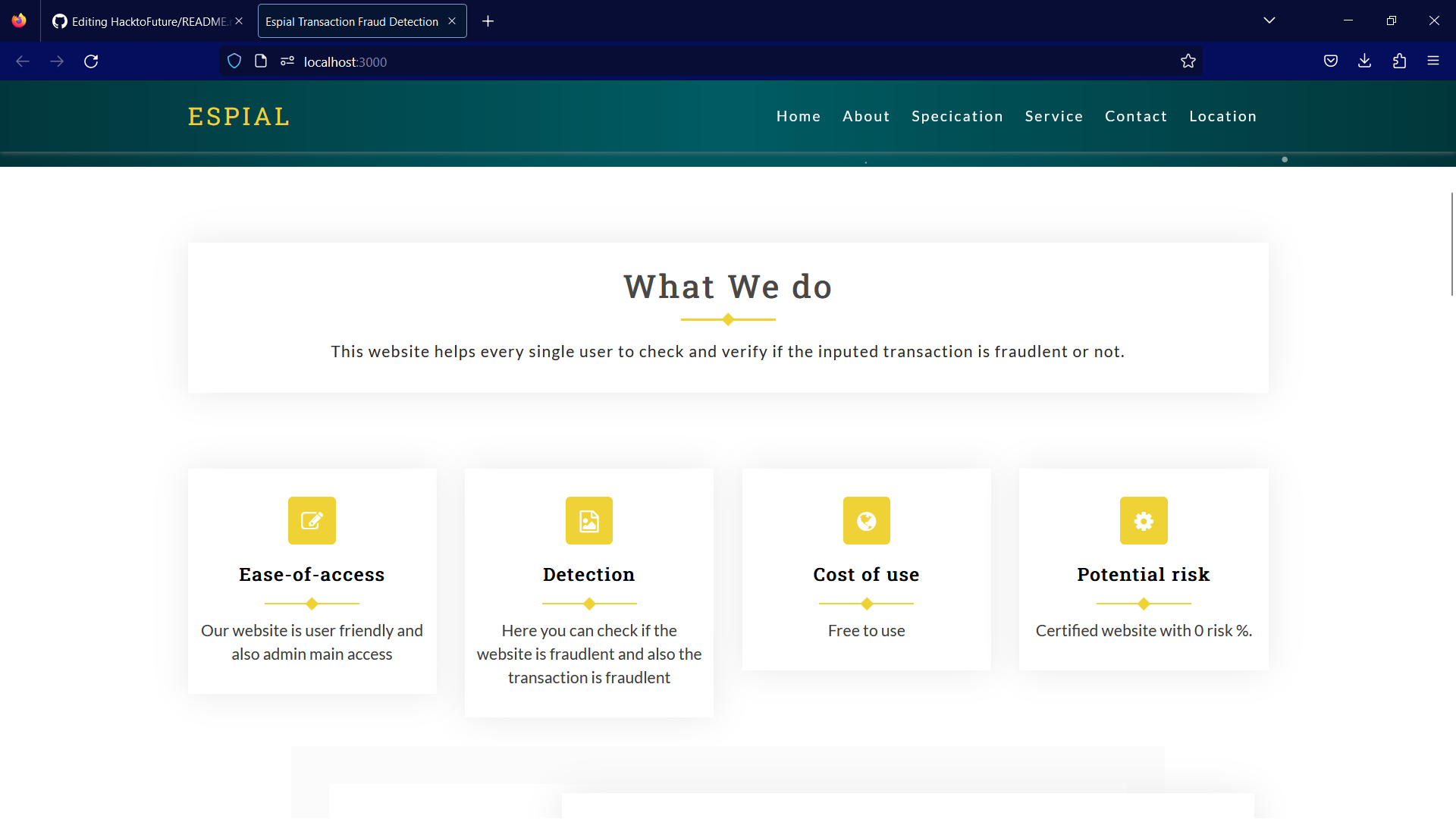
Task: Open the browser extensions icon
Action: (1400, 61)
